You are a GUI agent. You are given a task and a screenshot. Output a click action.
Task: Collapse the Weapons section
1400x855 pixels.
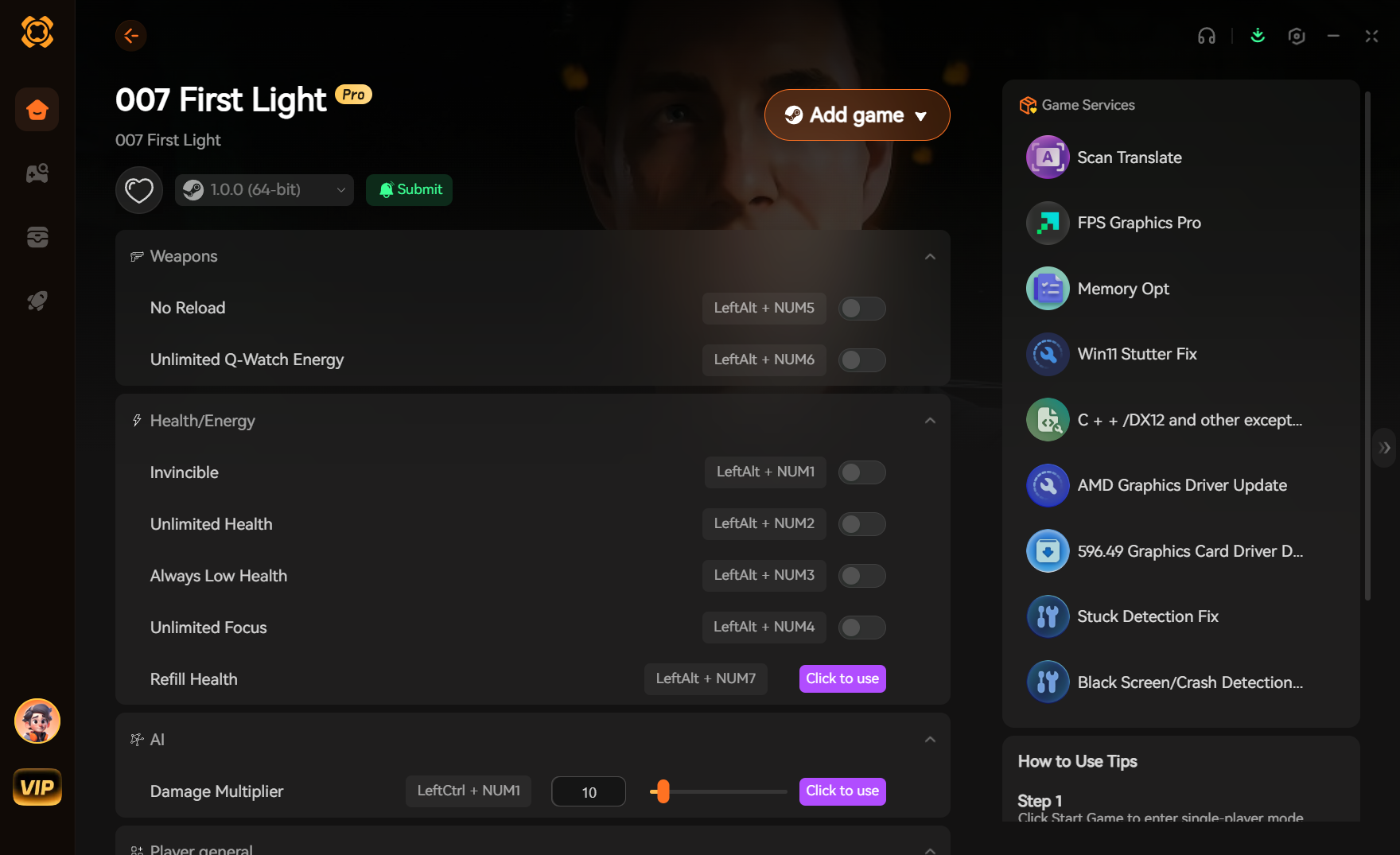click(x=930, y=257)
